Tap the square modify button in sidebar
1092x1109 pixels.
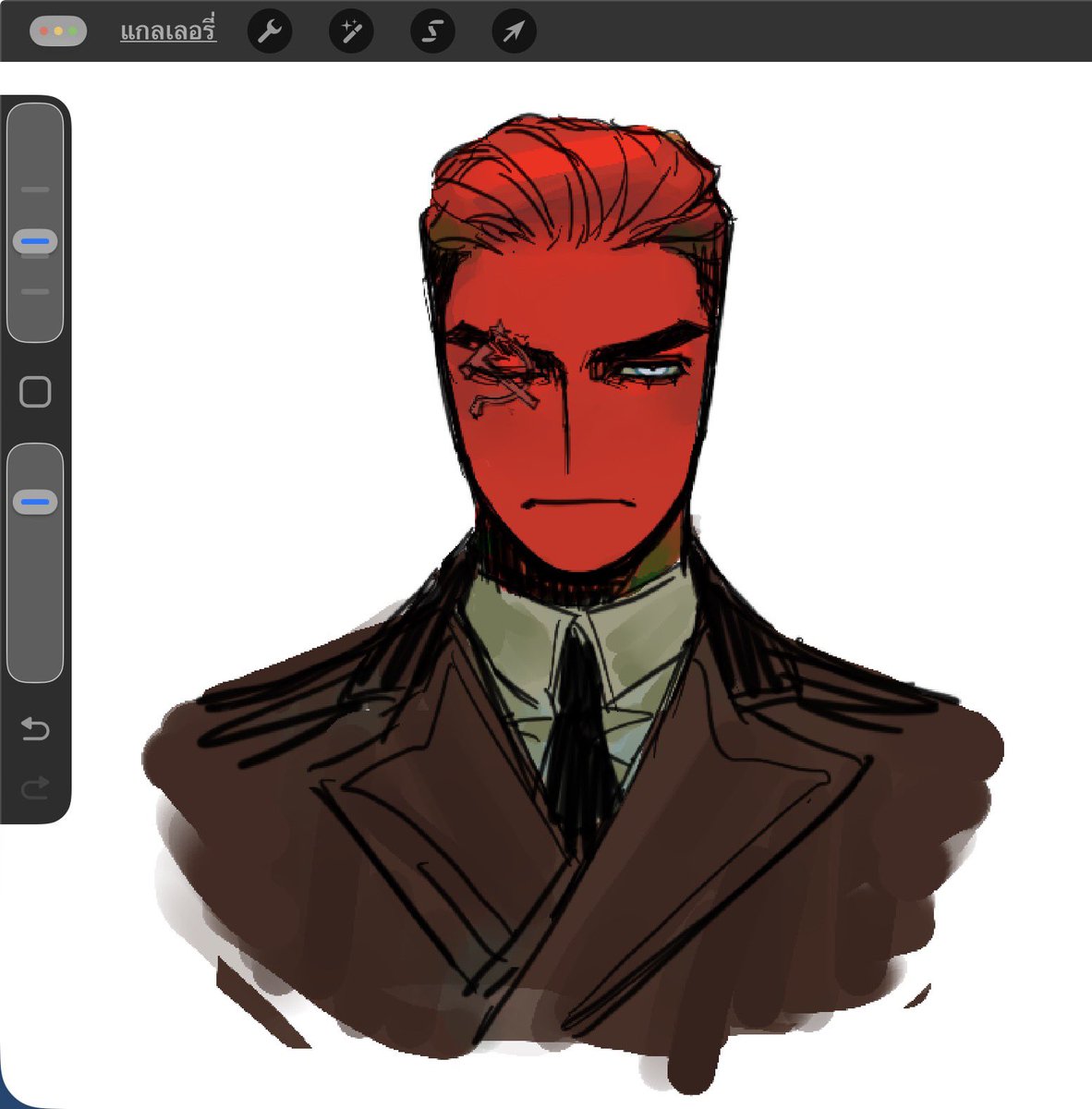coord(35,392)
